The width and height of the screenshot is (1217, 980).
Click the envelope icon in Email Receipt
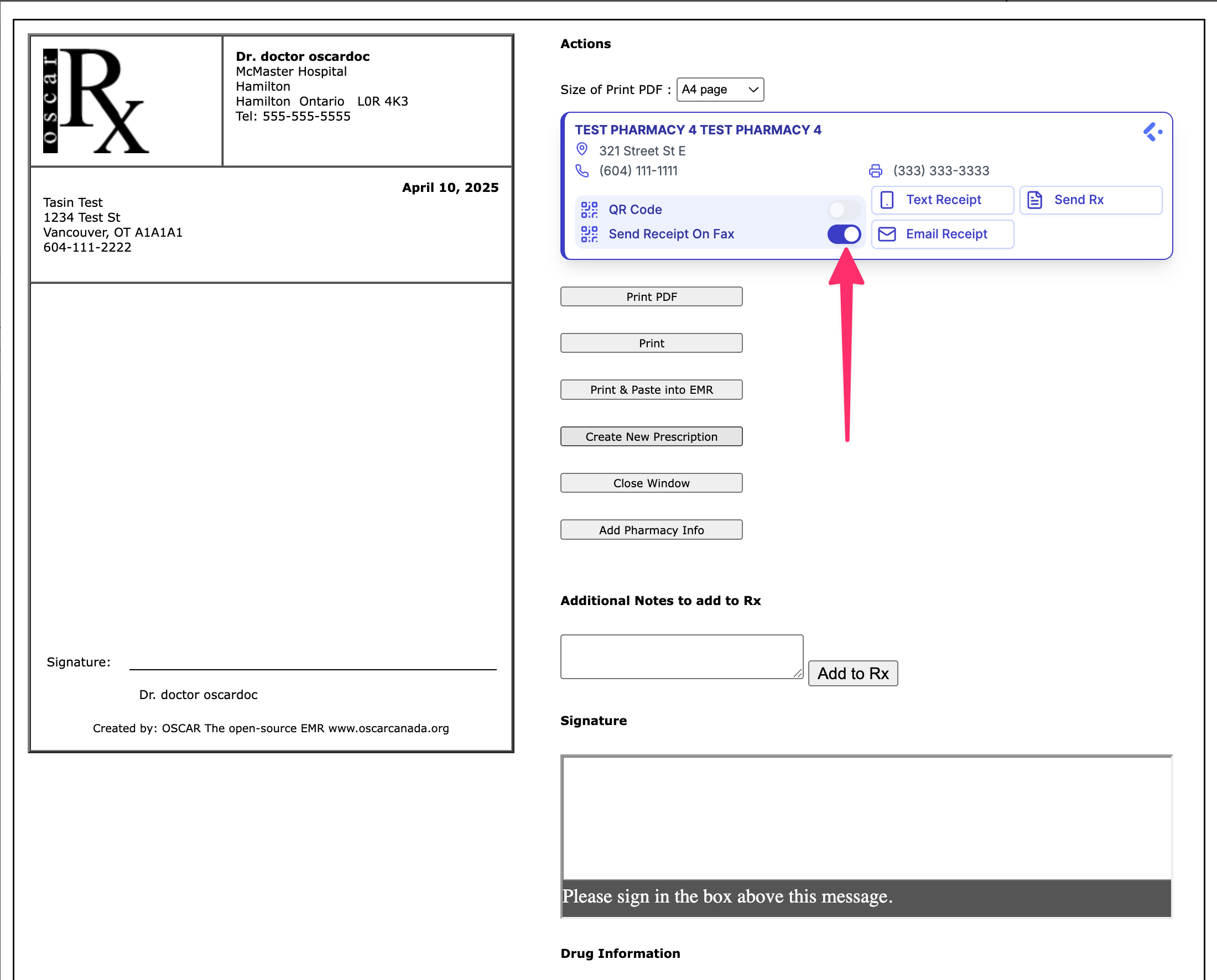pos(887,234)
